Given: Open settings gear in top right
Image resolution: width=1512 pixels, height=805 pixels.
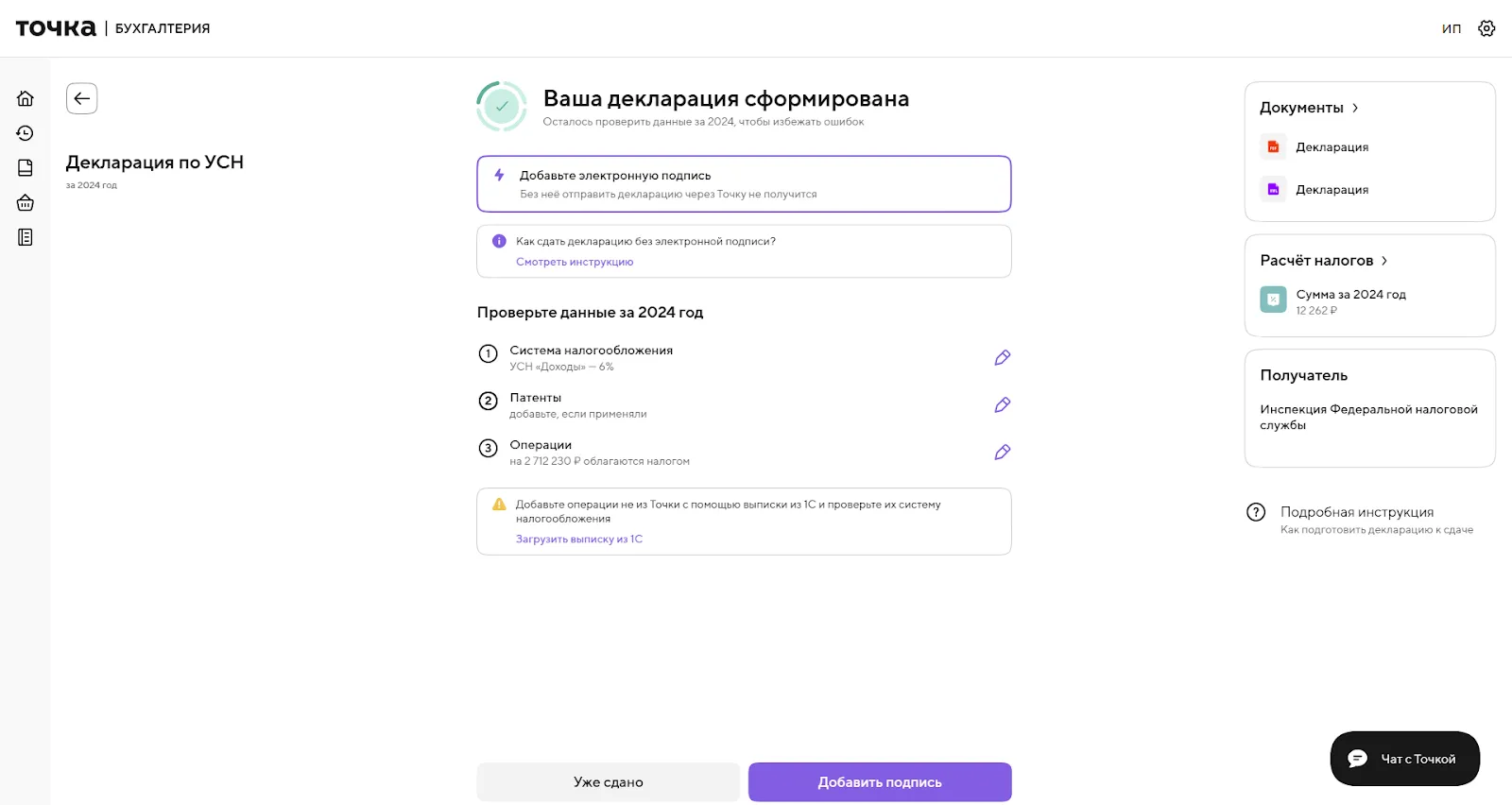Looking at the screenshot, I should pos(1486,28).
